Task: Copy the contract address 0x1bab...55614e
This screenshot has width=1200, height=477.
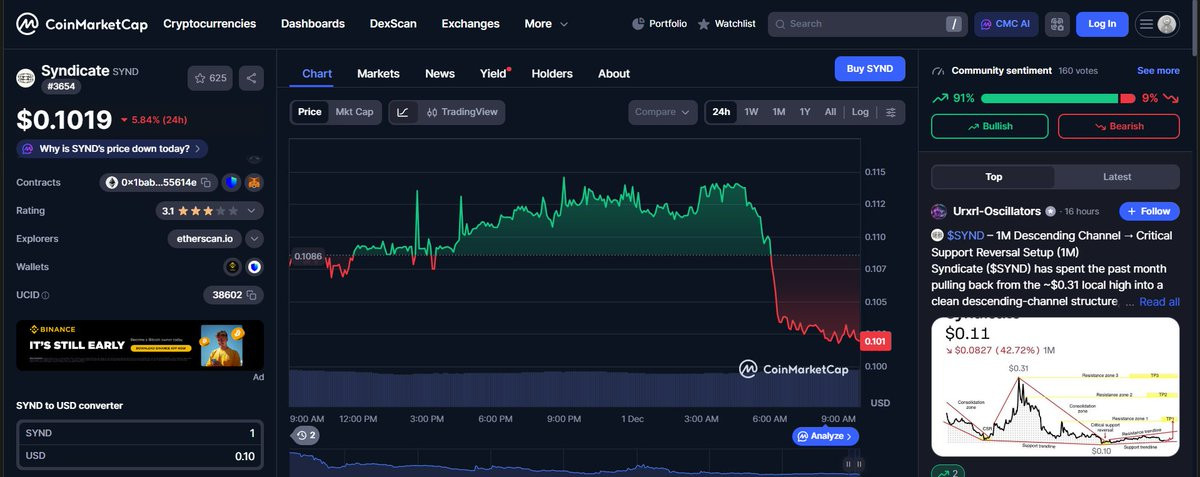Action: coord(205,183)
